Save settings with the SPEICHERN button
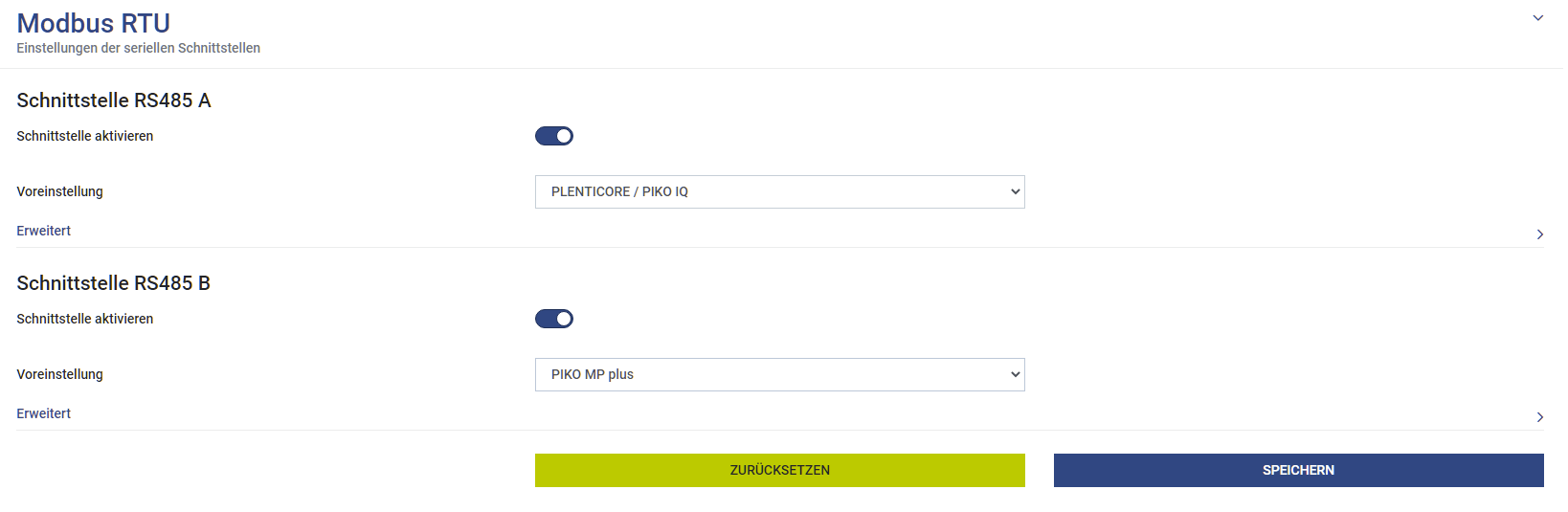1568x512 pixels. pos(1298,470)
